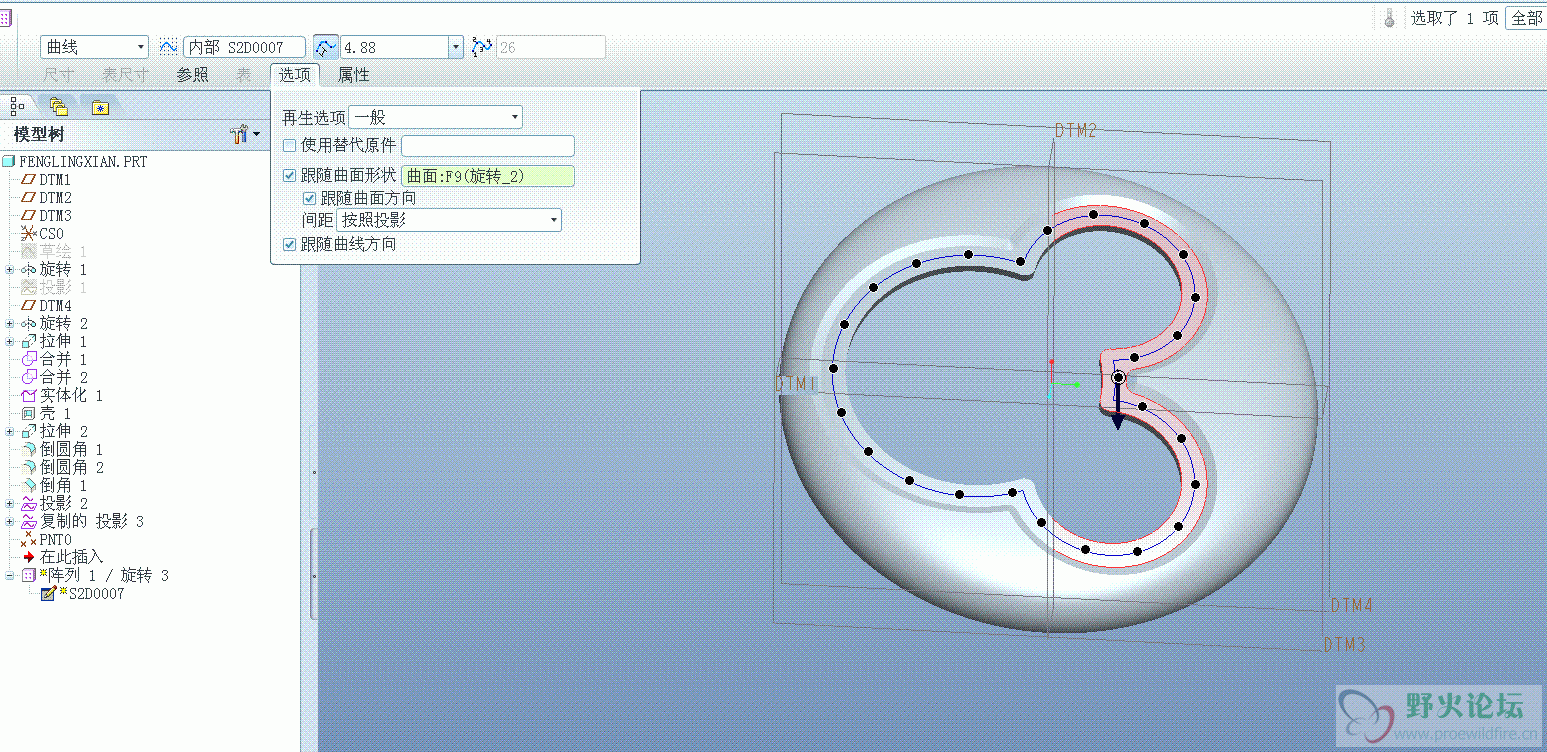The width and height of the screenshot is (1547, 752).
Task: Open the 全部 selection filter dropdown
Action: [x=1526, y=18]
